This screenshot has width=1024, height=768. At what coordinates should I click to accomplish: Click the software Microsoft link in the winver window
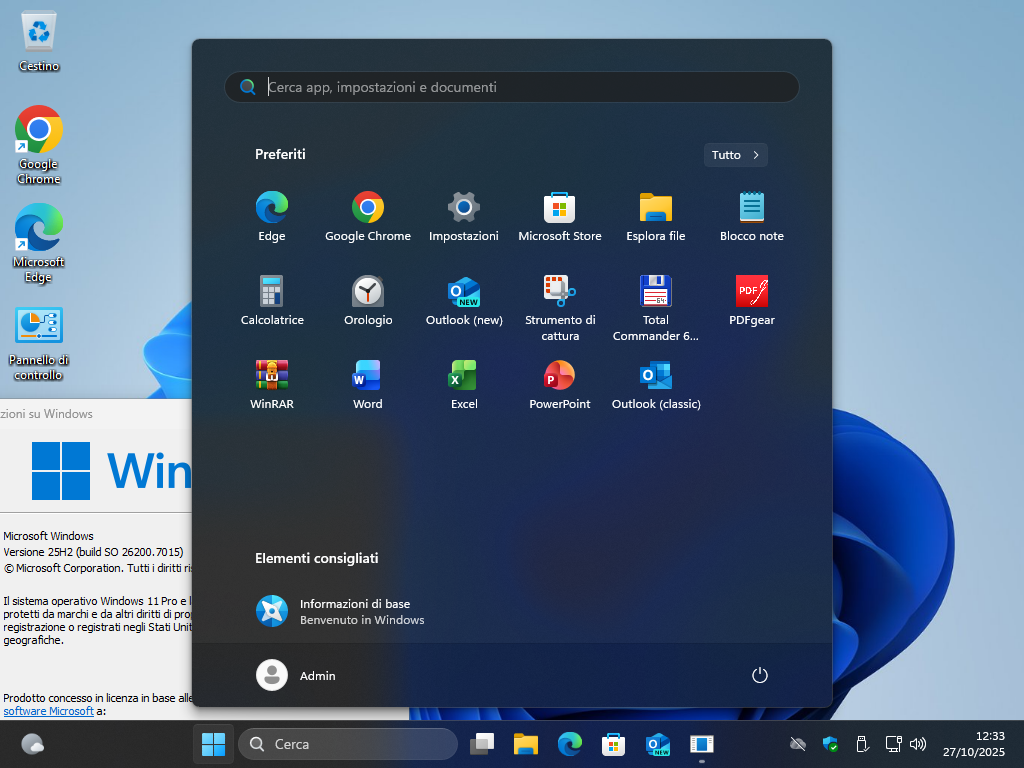click(x=48, y=711)
